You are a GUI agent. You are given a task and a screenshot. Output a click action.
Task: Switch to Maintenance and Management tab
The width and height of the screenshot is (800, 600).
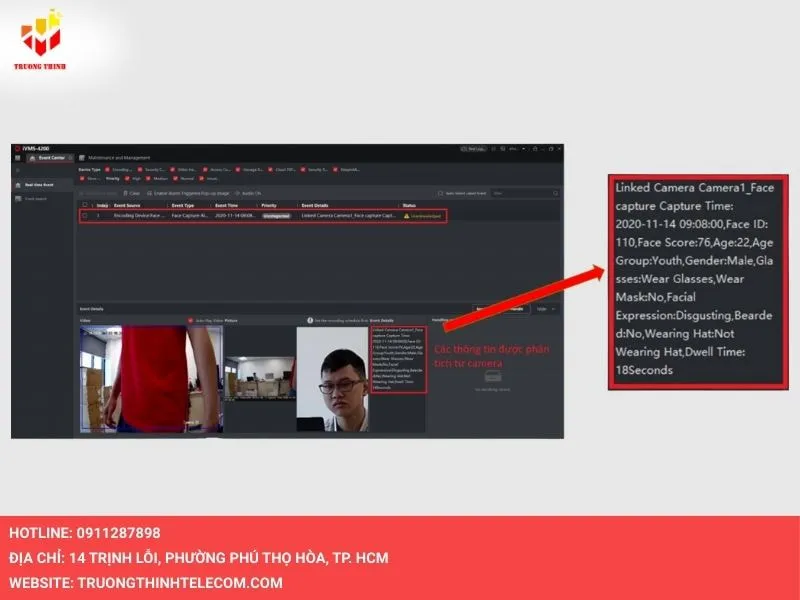click(118, 158)
